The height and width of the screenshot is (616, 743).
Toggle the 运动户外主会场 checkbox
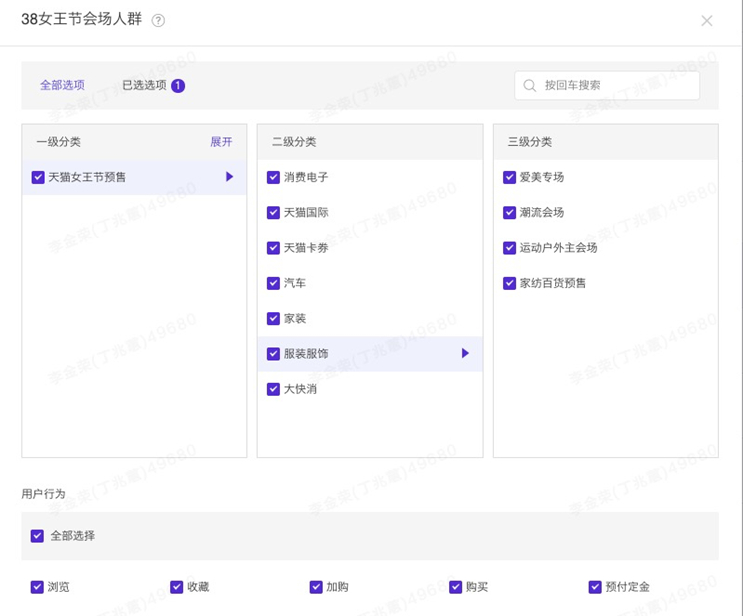point(509,248)
